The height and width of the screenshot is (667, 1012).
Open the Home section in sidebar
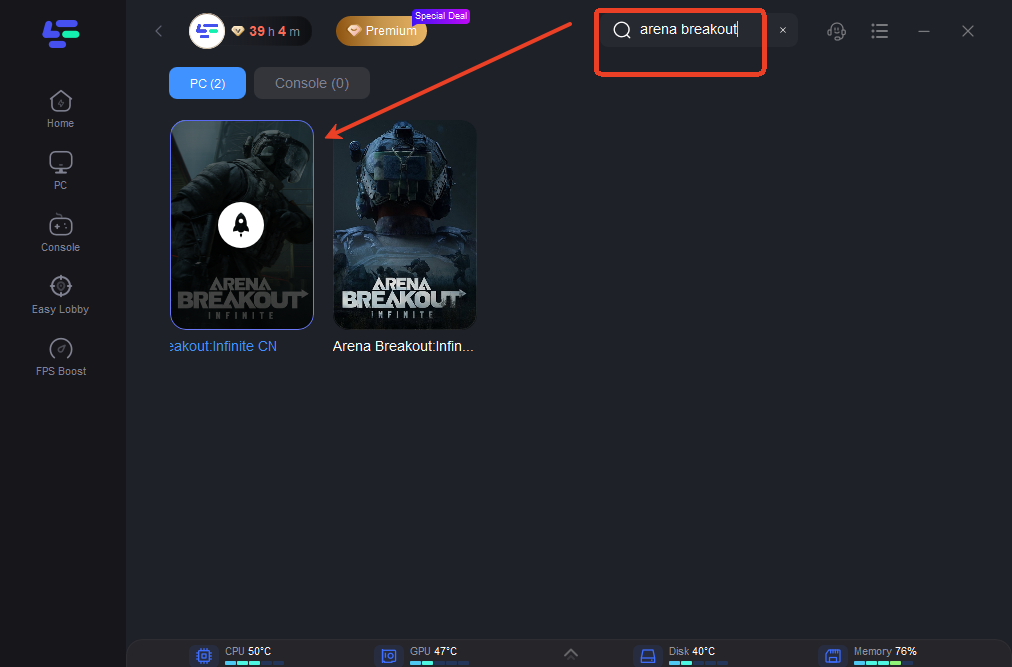pyautogui.click(x=60, y=109)
